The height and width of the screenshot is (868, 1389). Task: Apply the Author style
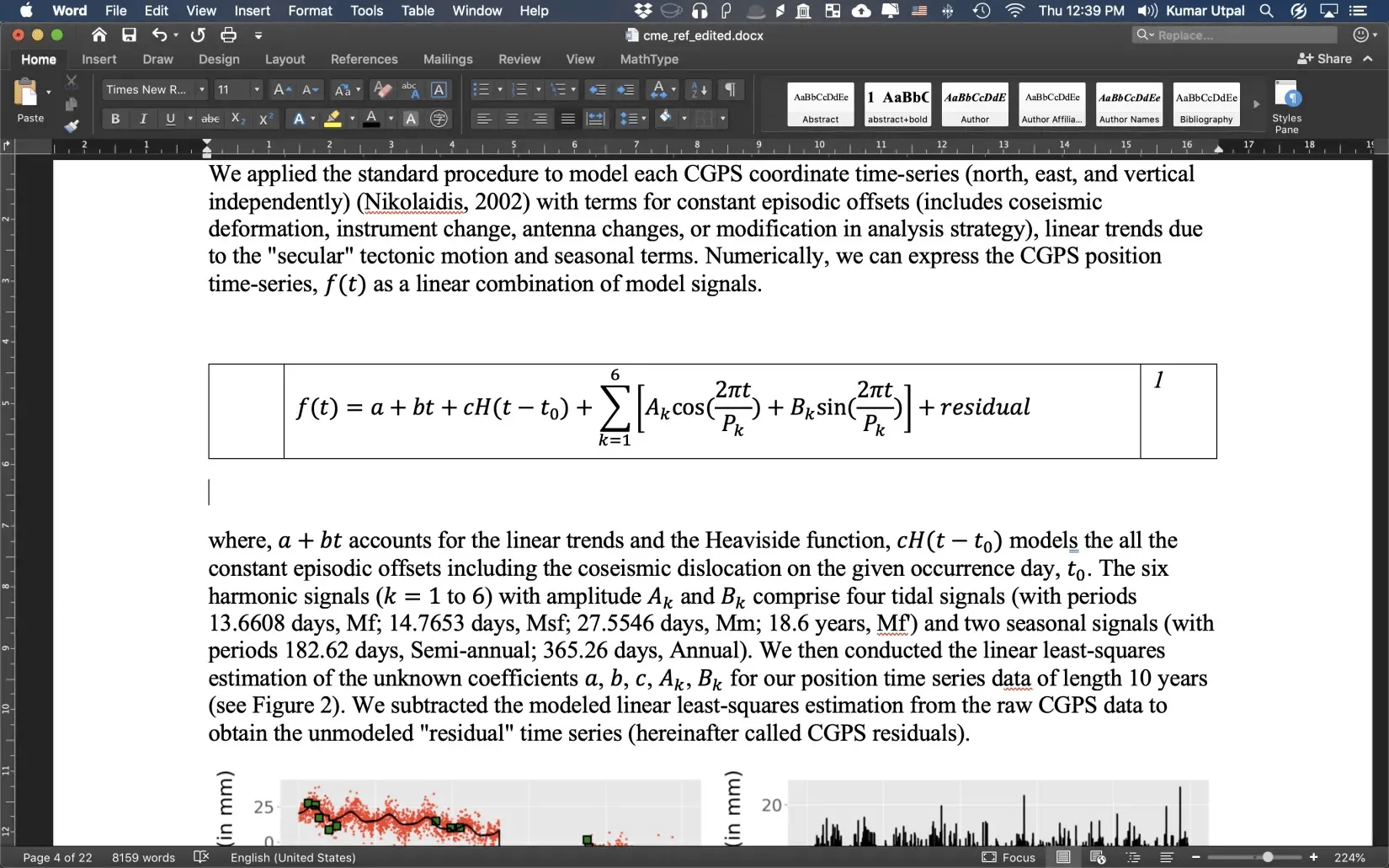pos(975,104)
